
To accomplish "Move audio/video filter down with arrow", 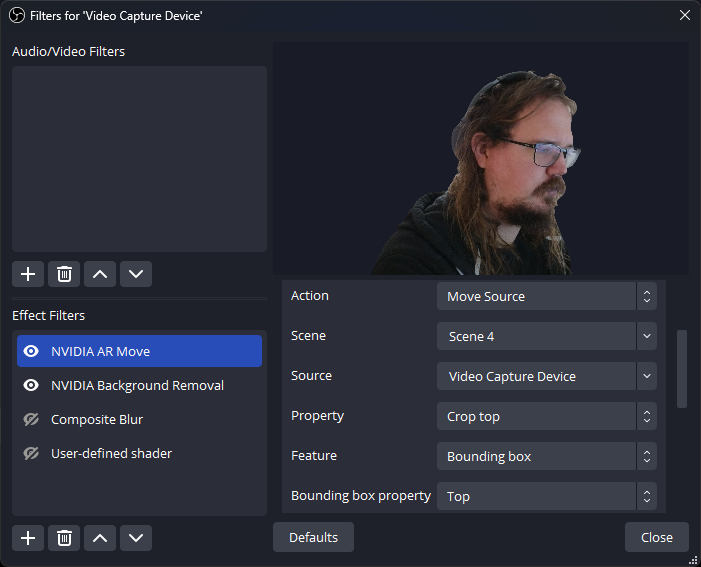I will click(x=136, y=274).
